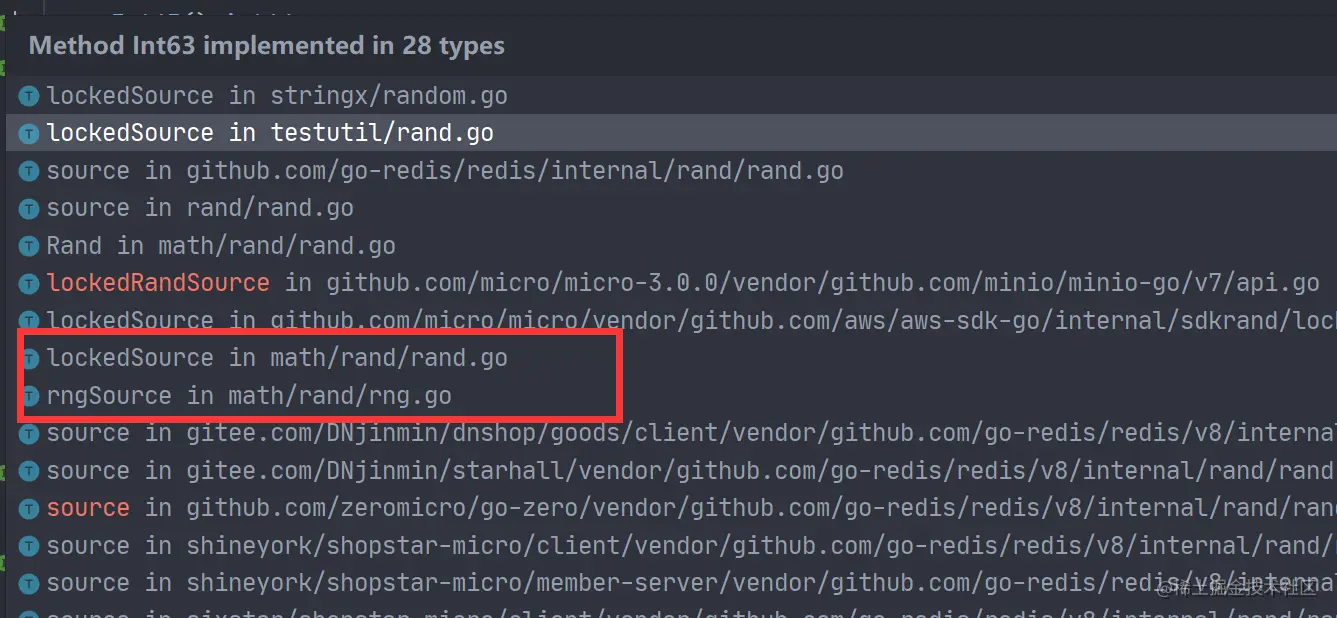1337x618 pixels.
Task: Click the type icon beside lockedSource in stringx/random.go
Action: 28,95
